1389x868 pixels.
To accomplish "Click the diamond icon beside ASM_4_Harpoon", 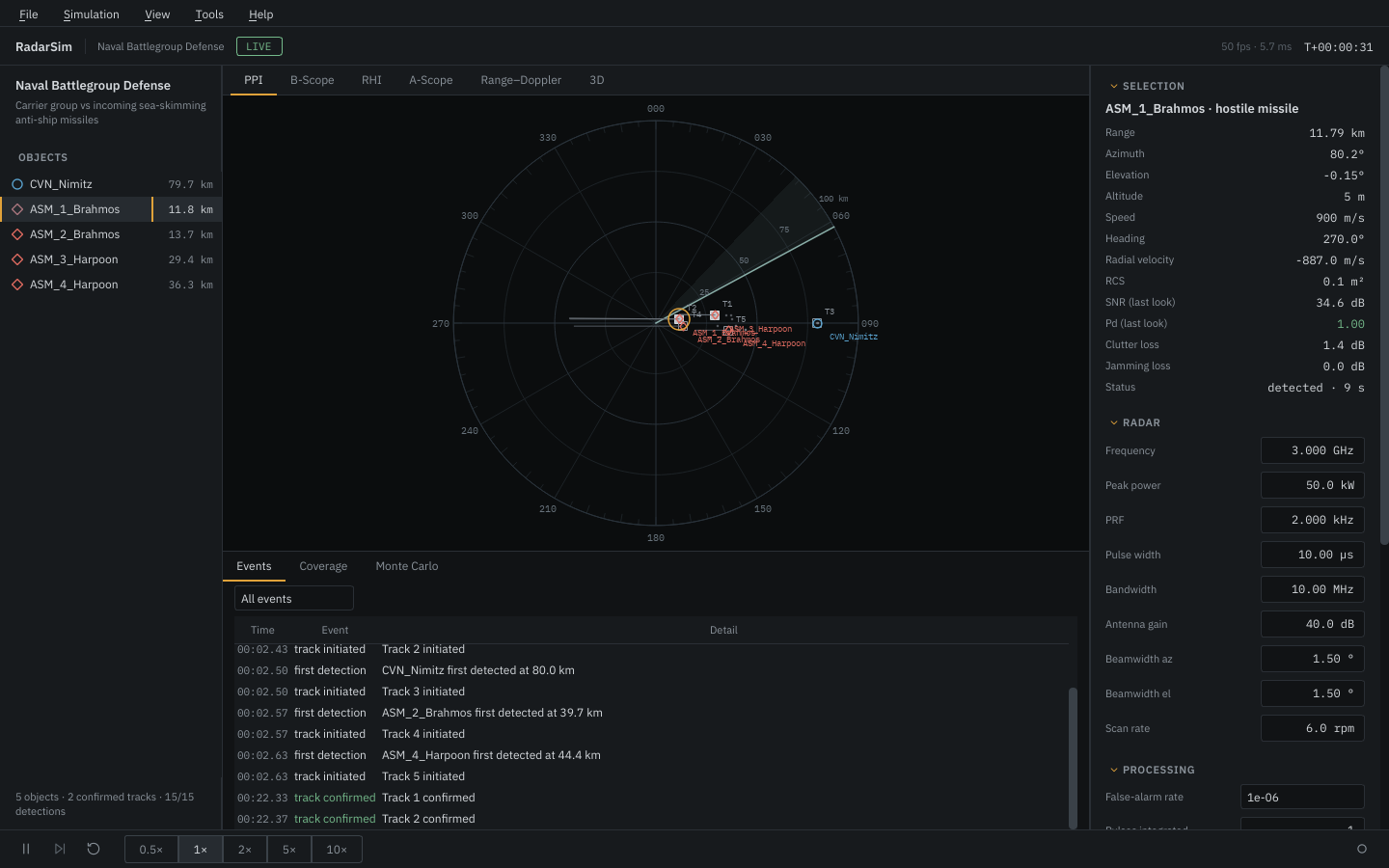I will pyautogui.click(x=17, y=285).
